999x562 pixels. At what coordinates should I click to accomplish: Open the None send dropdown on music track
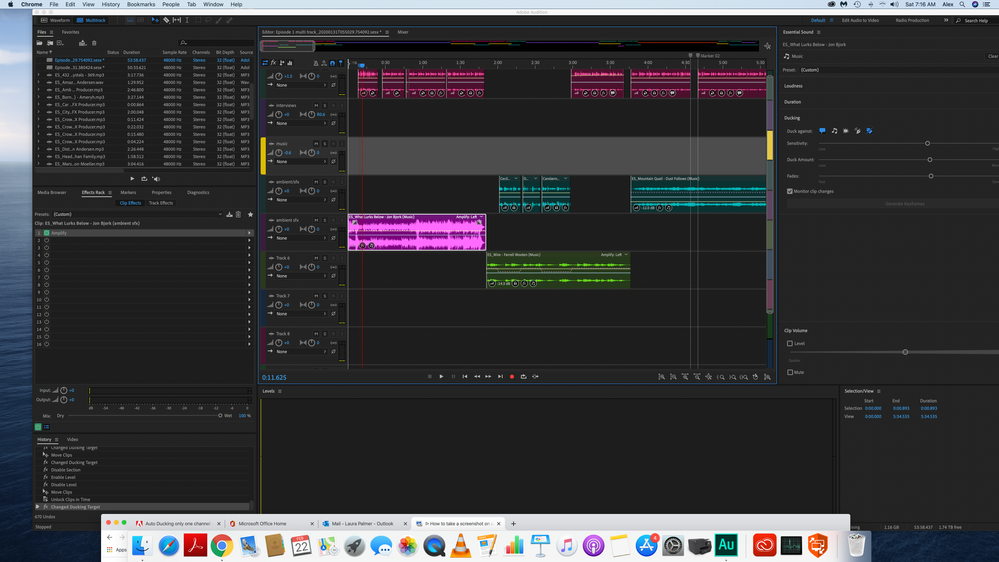[x=301, y=161]
